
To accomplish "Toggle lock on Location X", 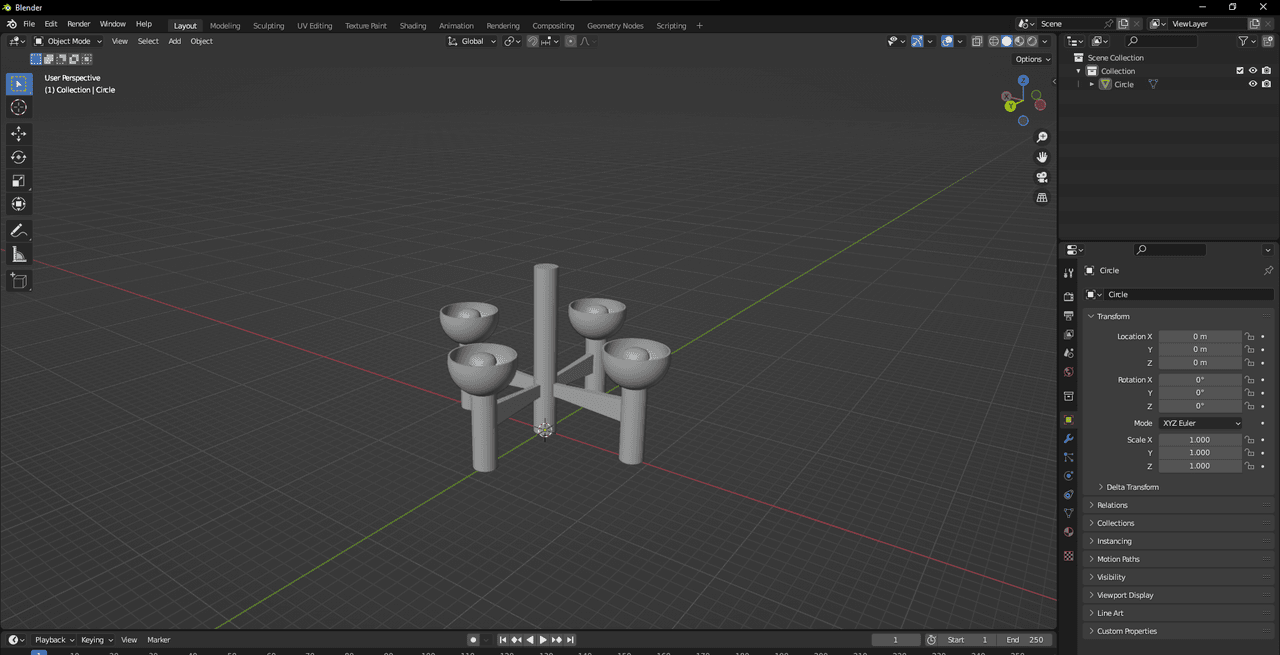I will (x=1250, y=337).
